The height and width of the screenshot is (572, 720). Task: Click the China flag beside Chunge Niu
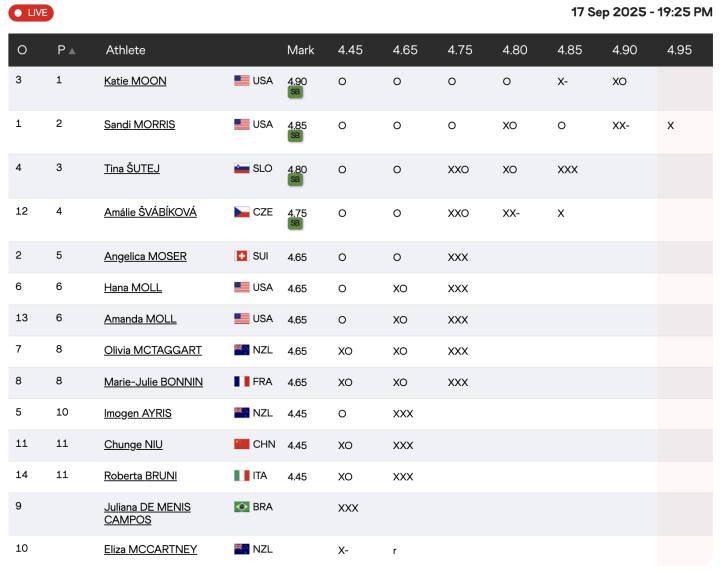(241, 445)
